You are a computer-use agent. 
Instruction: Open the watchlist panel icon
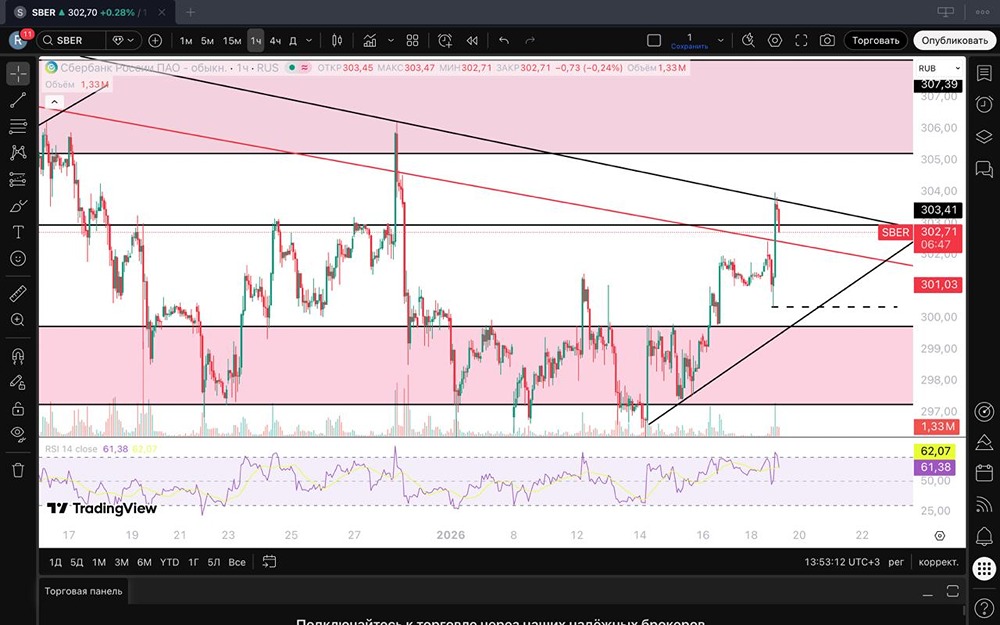pos(984,73)
